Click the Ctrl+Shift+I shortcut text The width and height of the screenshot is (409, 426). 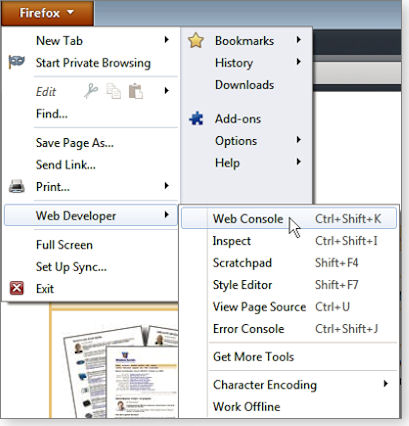point(346,241)
